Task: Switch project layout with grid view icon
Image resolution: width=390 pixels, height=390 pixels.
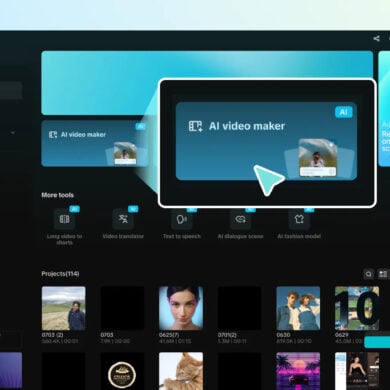Action: (383, 274)
